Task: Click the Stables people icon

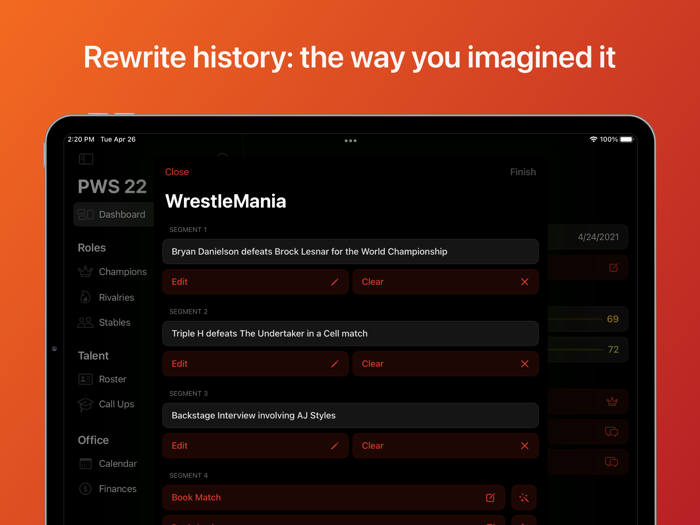Action: (x=85, y=322)
